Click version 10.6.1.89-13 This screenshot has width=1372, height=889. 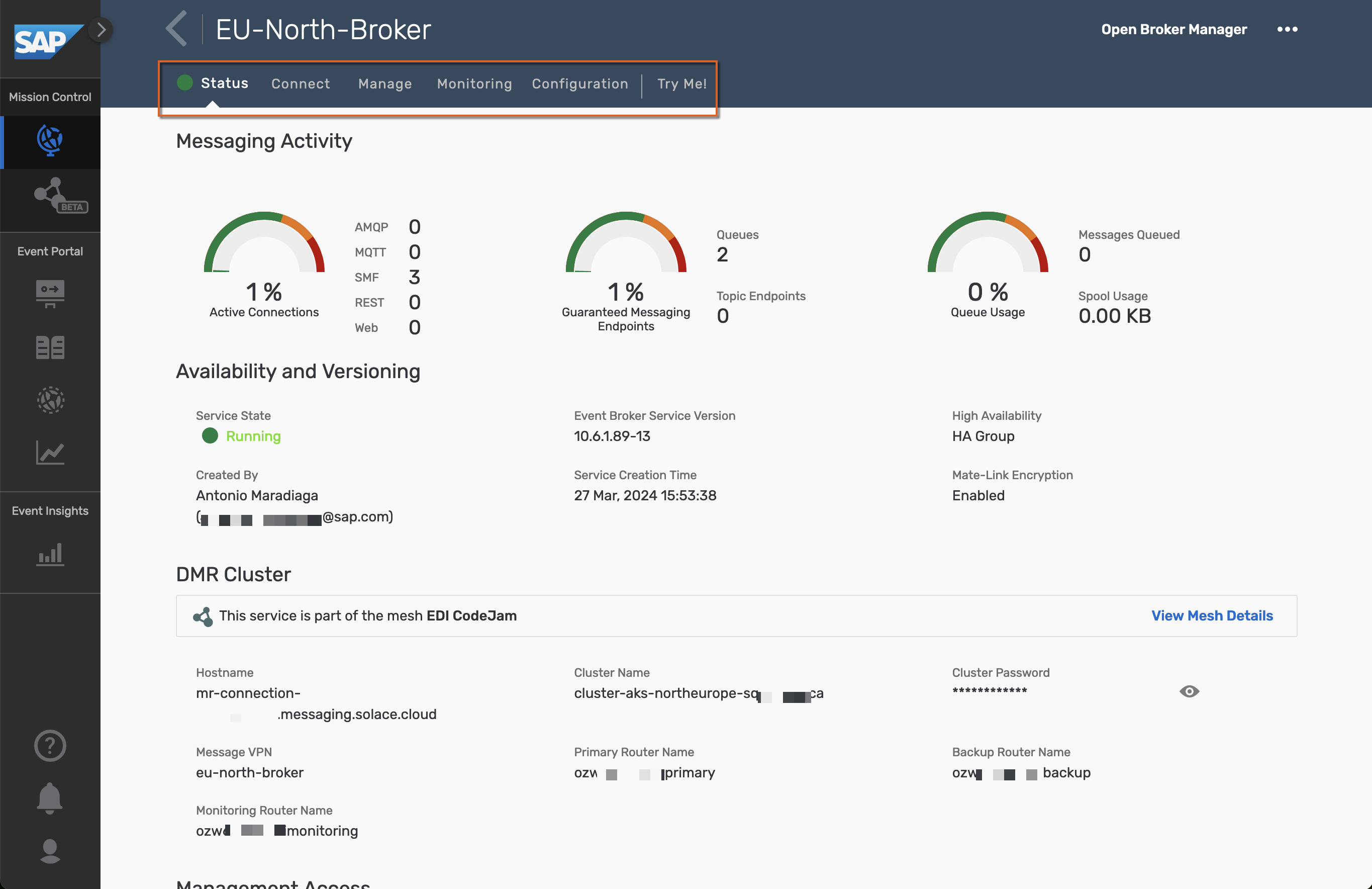pos(612,436)
